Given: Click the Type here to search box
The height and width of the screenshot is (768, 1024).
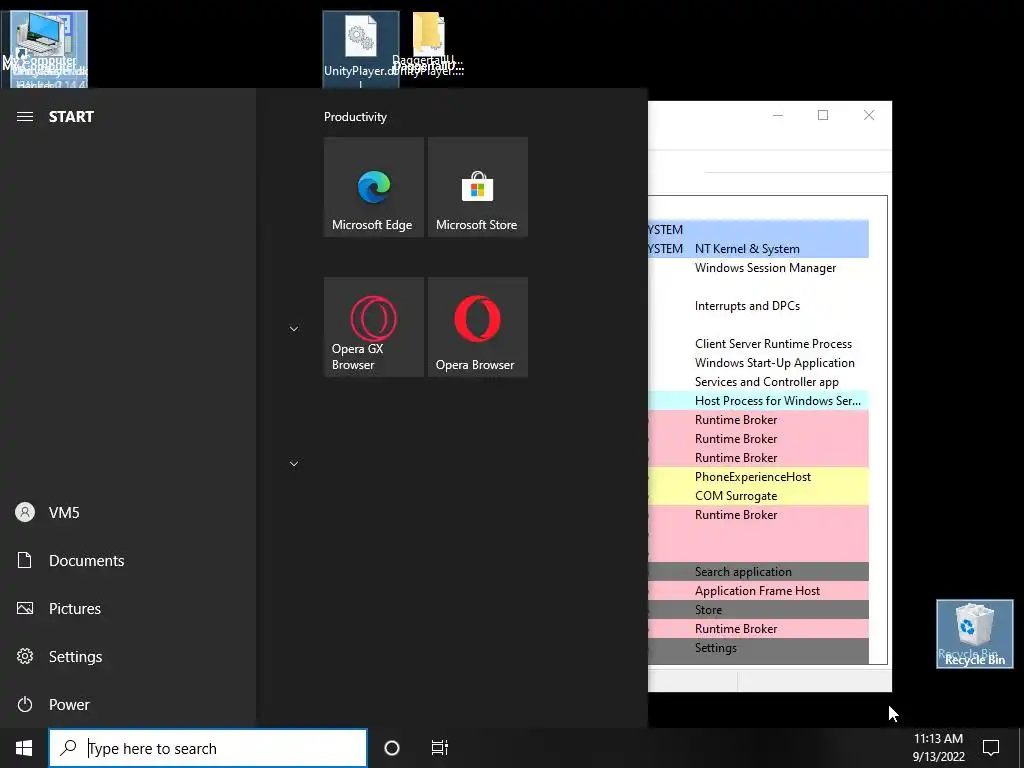Looking at the screenshot, I should pyautogui.click(x=208, y=748).
